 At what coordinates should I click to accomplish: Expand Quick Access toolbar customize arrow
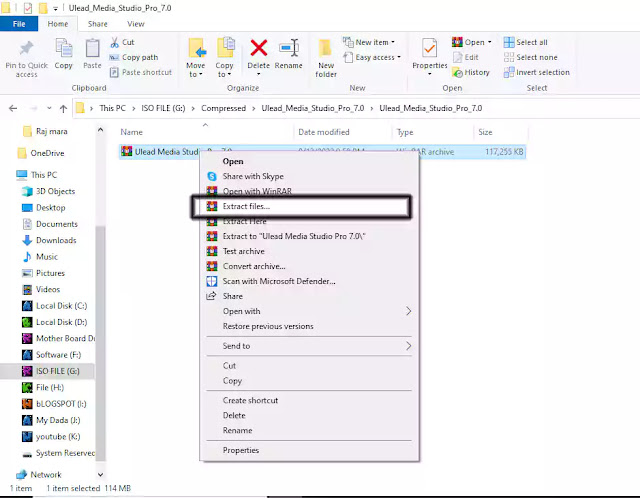coord(55,8)
